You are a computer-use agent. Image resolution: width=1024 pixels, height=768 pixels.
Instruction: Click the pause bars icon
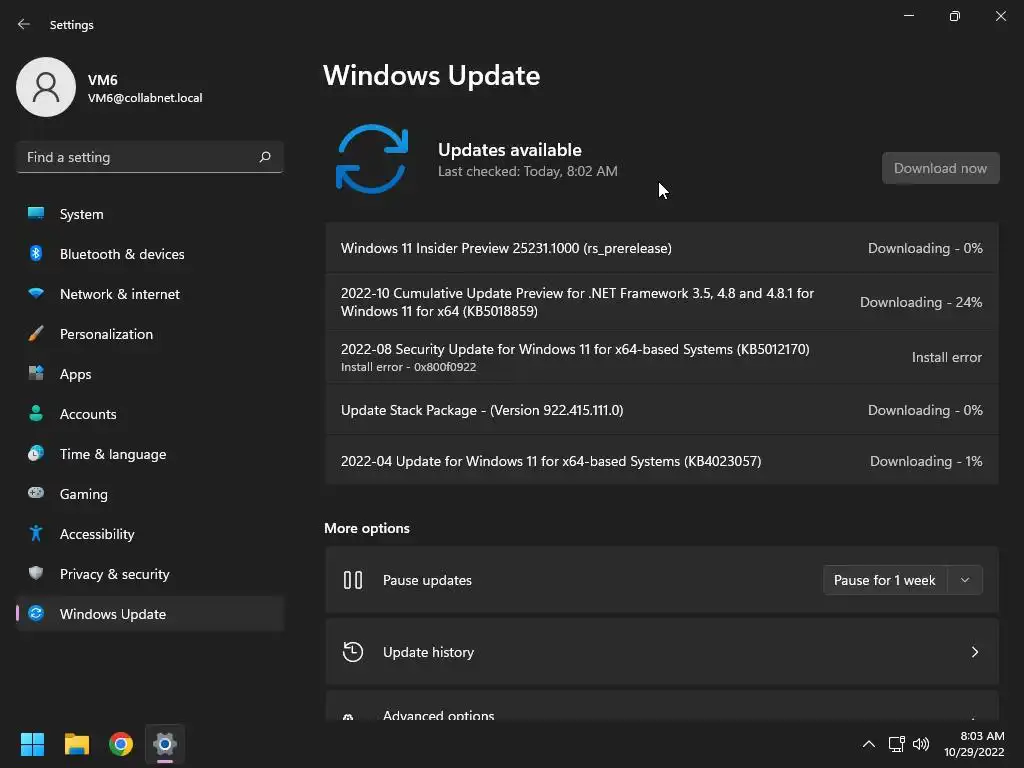click(x=353, y=580)
